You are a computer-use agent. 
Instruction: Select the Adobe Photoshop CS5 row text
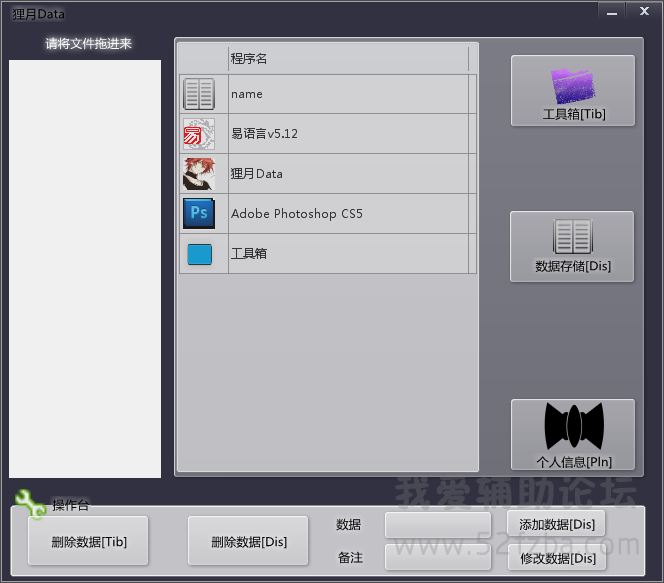pos(297,214)
